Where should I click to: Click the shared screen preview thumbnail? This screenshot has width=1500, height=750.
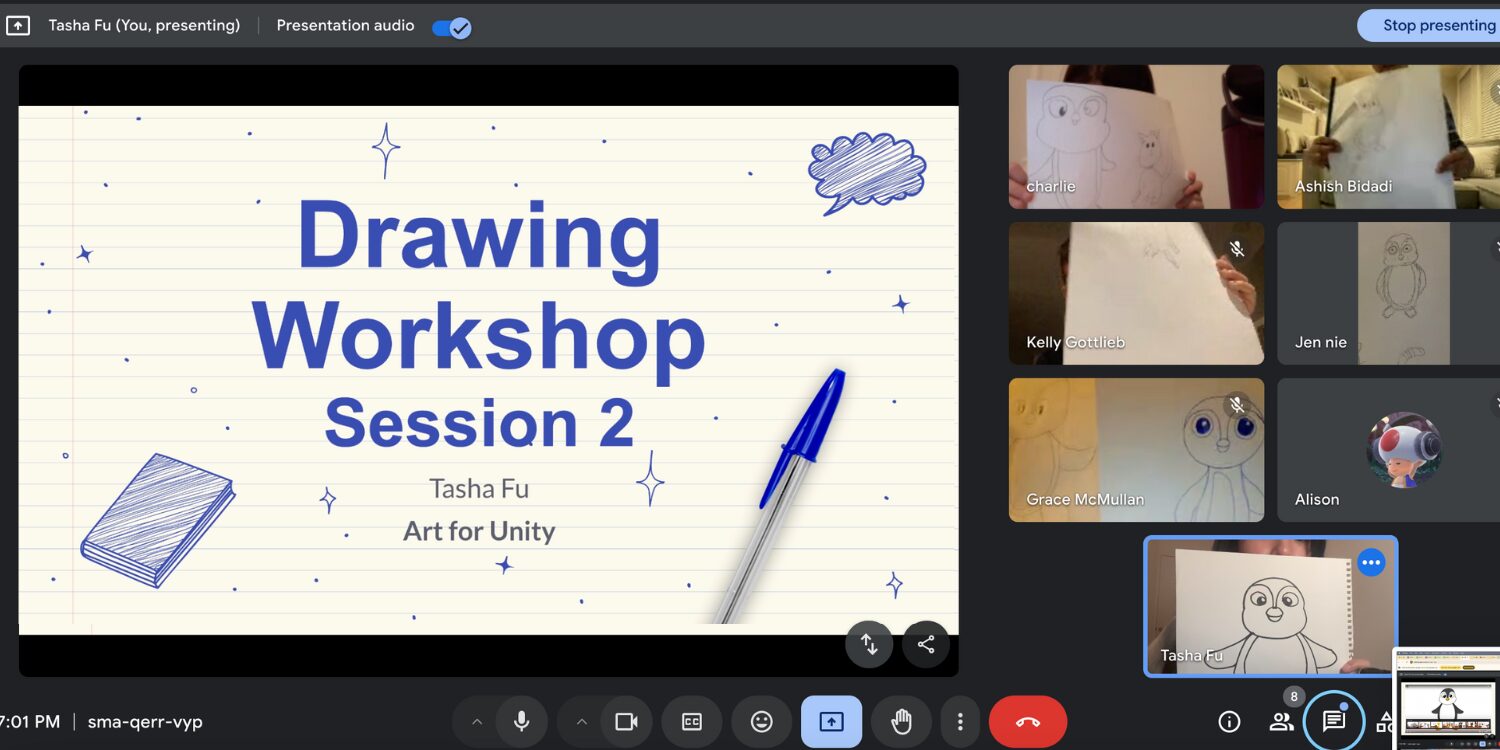[1447, 699]
